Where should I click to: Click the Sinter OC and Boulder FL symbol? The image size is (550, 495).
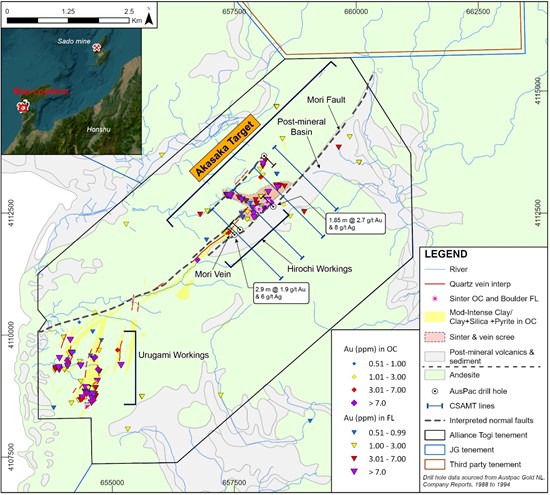(435, 299)
